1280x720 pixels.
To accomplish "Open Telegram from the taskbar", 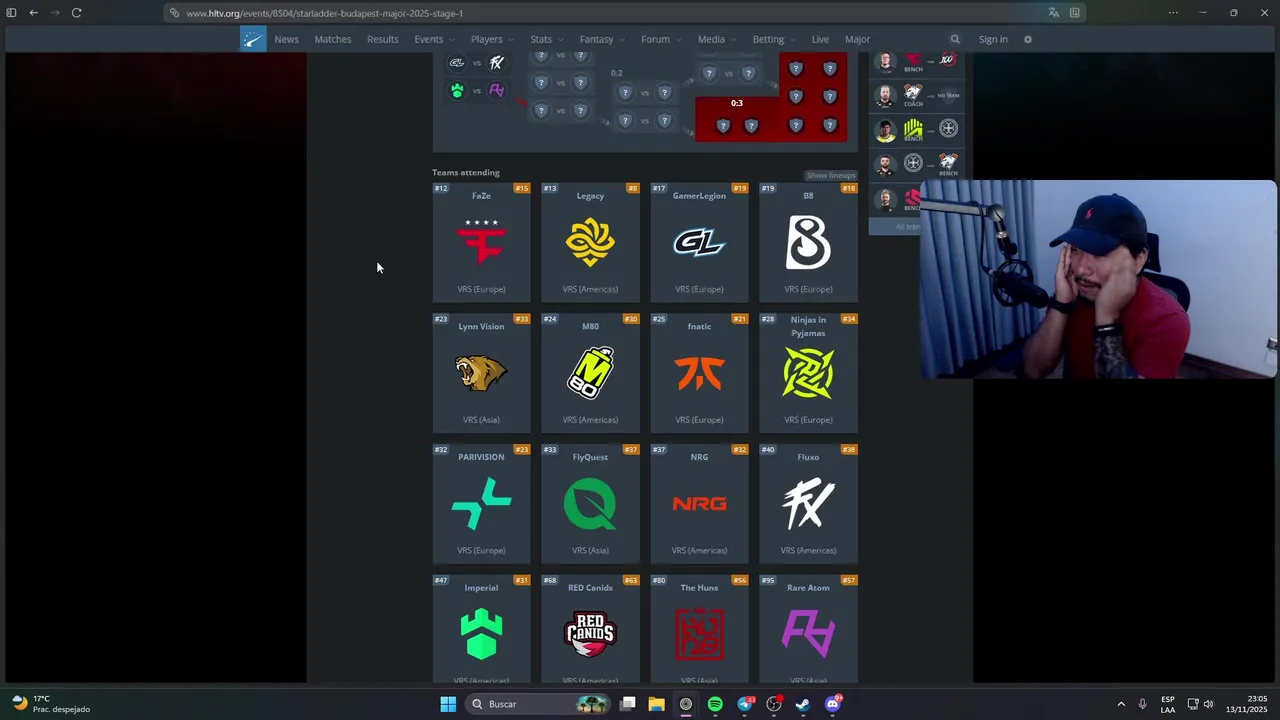I will click(x=745, y=704).
